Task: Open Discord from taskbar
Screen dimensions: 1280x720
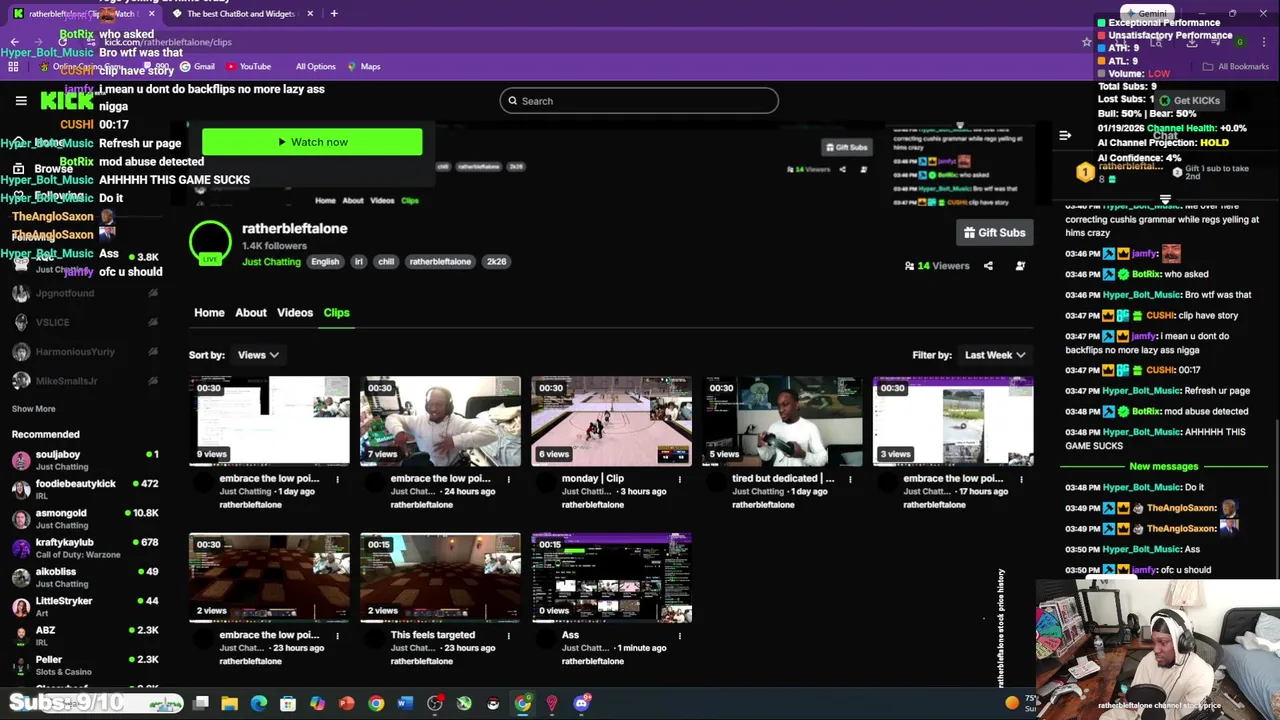Action: pyautogui.click(x=581, y=703)
